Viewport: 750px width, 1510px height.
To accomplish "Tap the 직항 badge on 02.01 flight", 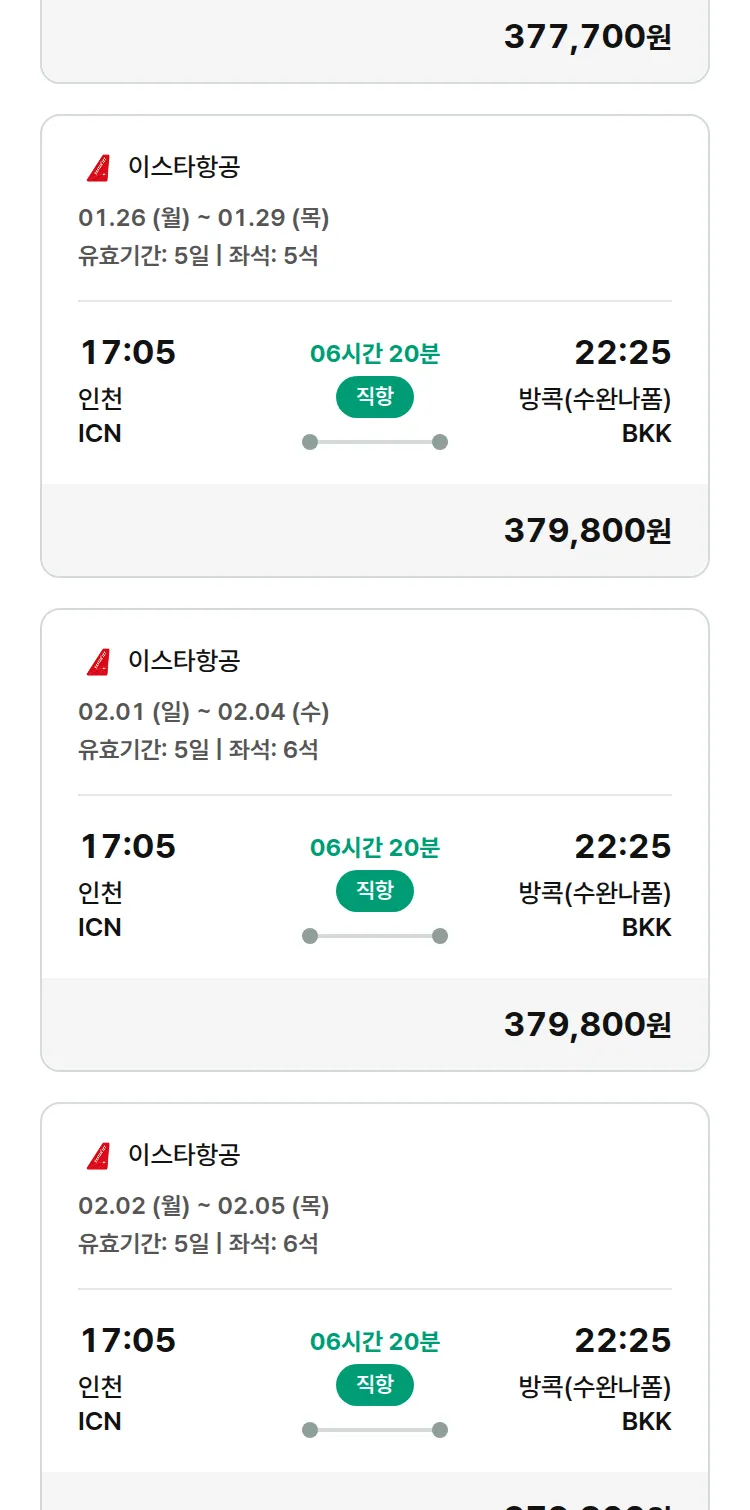I will pyautogui.click(x=374, y=891).
